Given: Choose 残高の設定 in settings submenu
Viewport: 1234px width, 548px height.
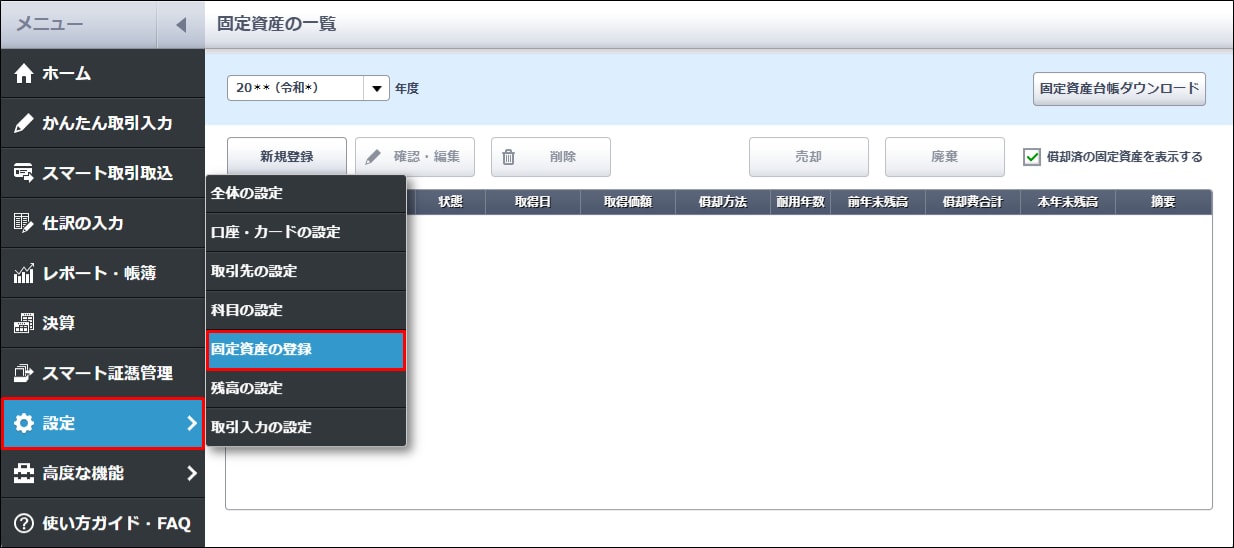Looking at the screenshot, I should point(305,388).
